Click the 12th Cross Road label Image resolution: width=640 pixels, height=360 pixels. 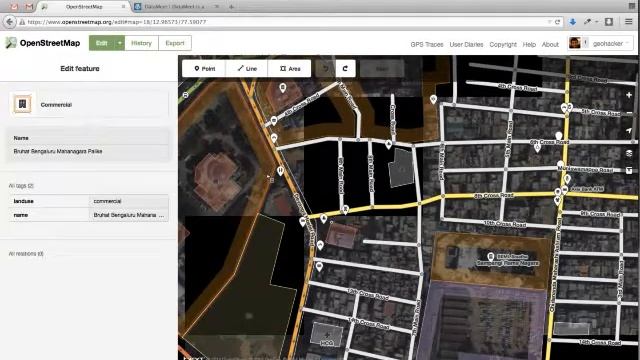coord(368,294)
